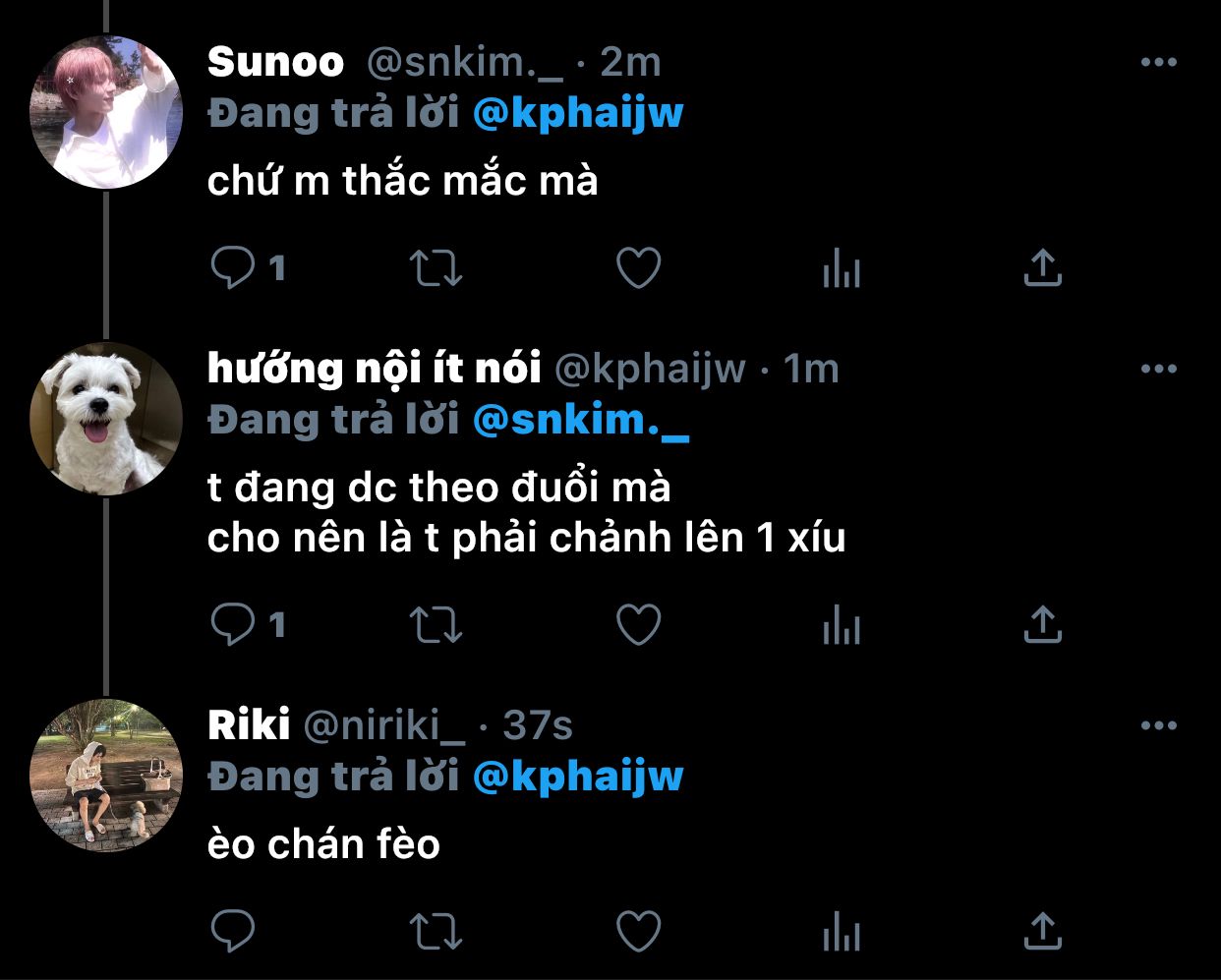The width and height of the screenshot is (1221, 980).
Task: Open more options for Sunoo's tweet
Action: (1159, 62)
